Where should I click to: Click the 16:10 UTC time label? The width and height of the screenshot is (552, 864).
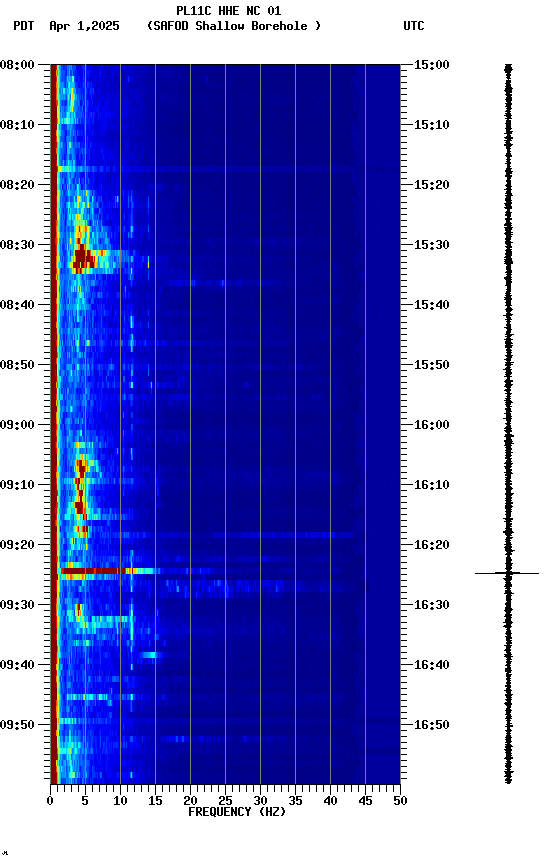pyautogui.click(x=432, y=485)
